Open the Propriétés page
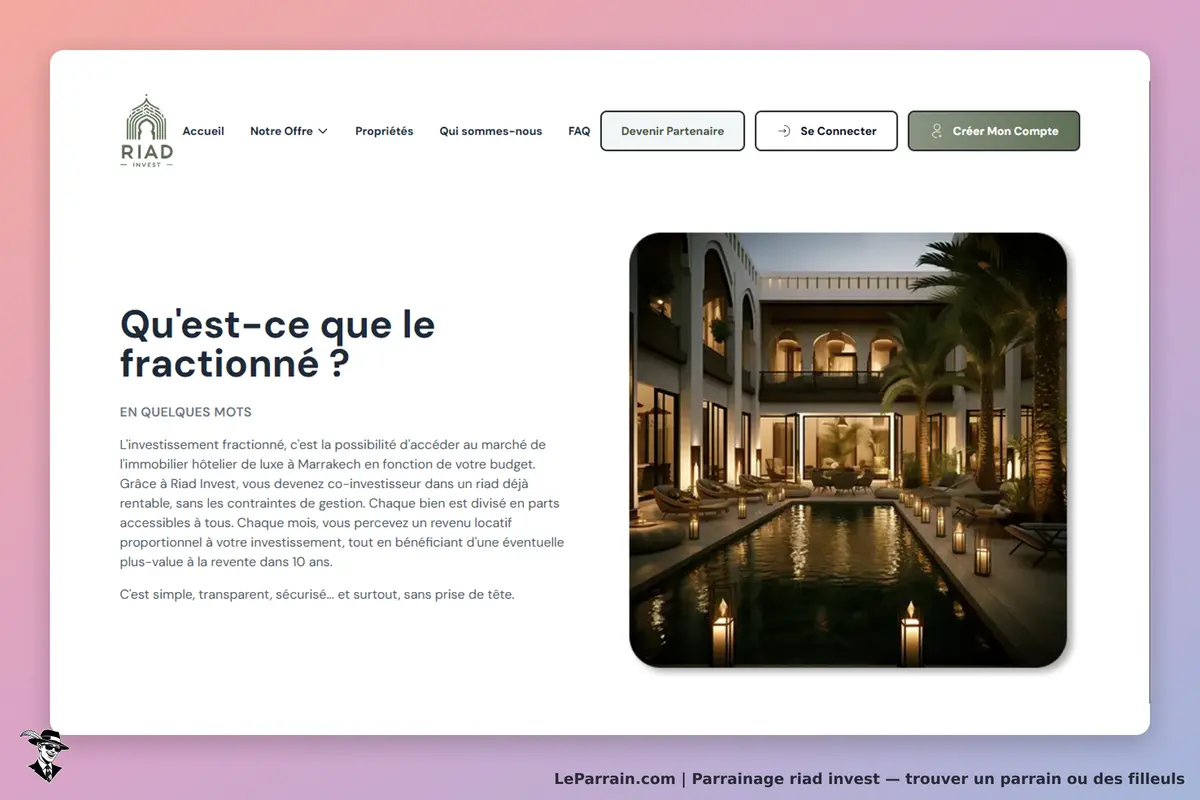This screenshot has width=1200, height=800. click(x=384, y=131)
